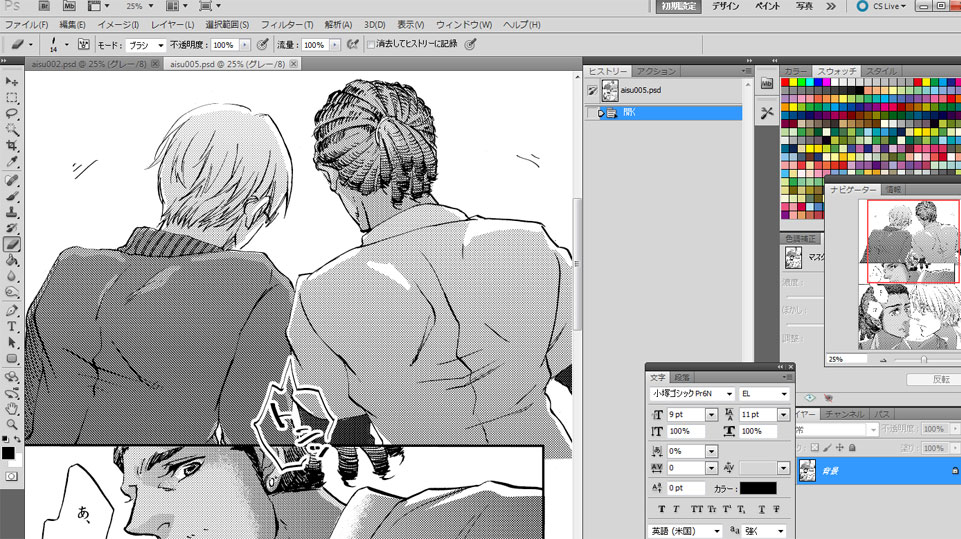Select the Paint Bucket tool

[x=12, y=260]
